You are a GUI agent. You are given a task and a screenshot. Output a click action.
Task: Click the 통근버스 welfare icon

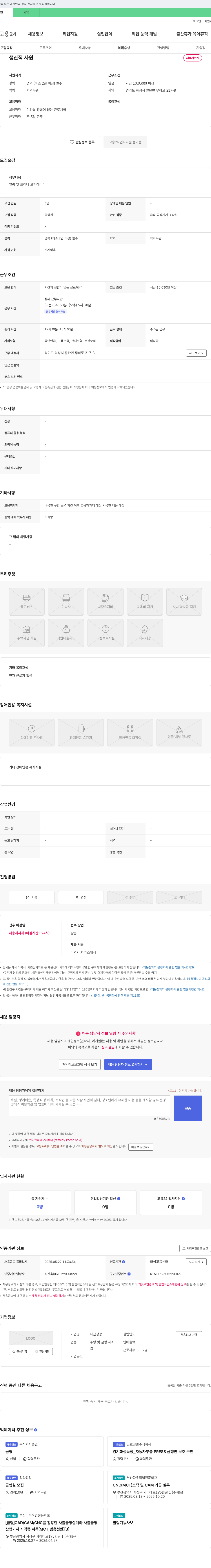[x=27, y=601]
